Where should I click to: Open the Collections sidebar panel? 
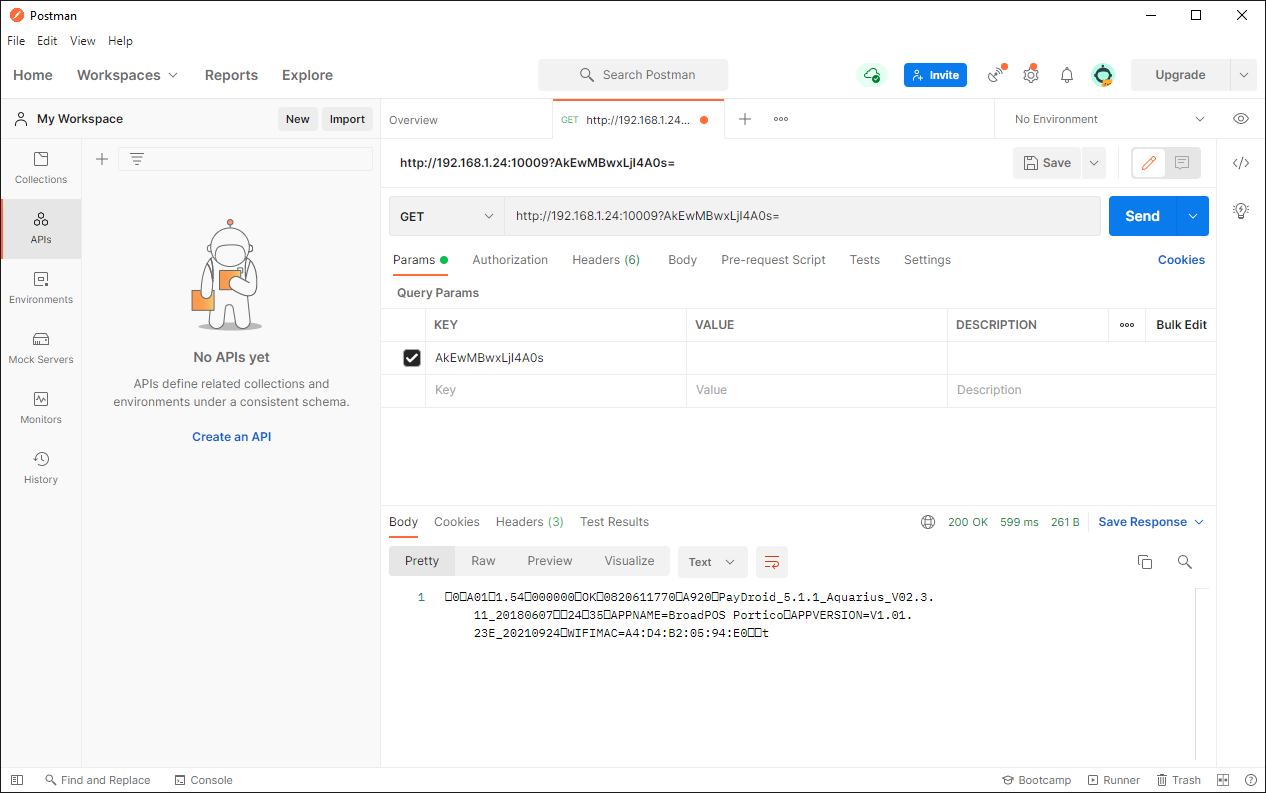(x=41, y=167)
